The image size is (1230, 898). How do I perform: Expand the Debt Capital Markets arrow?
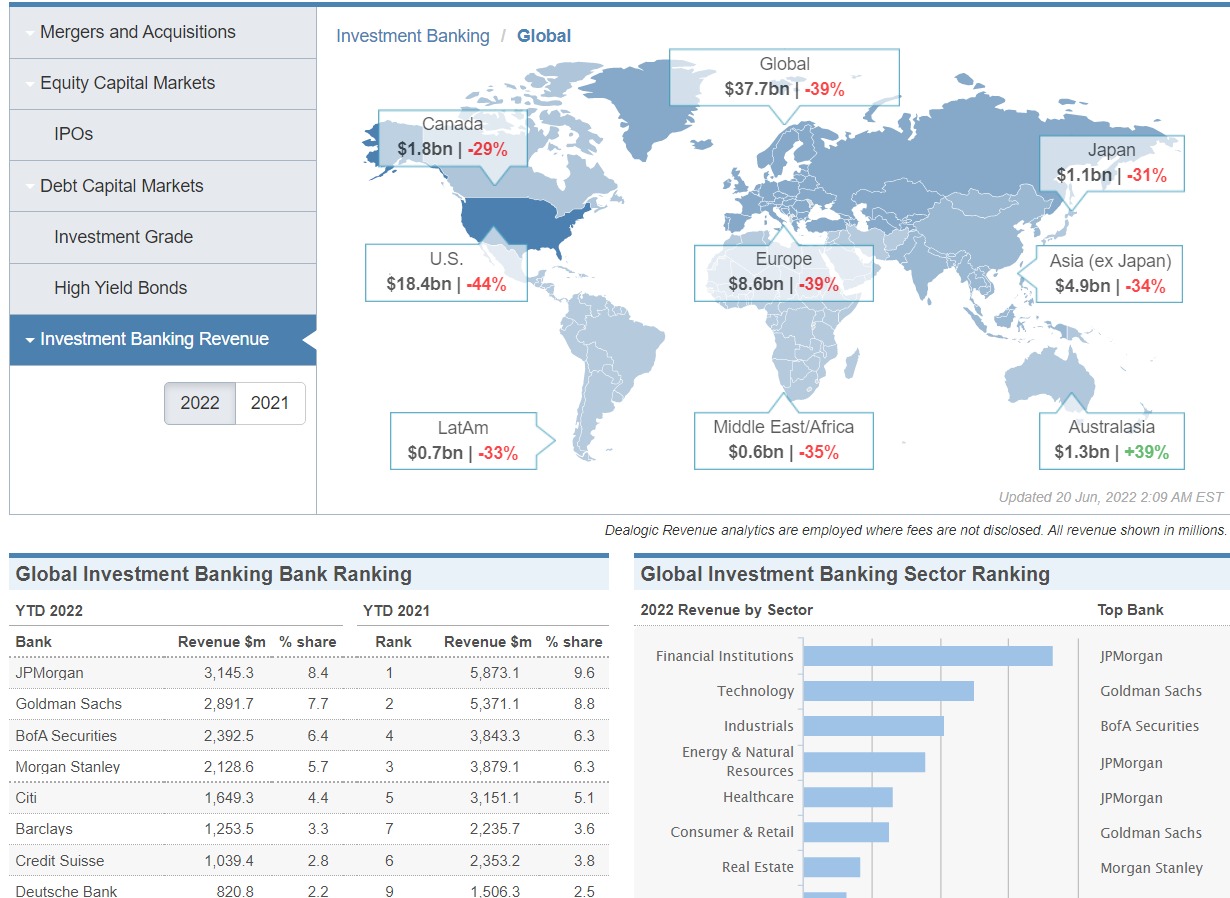pos(30,187)
